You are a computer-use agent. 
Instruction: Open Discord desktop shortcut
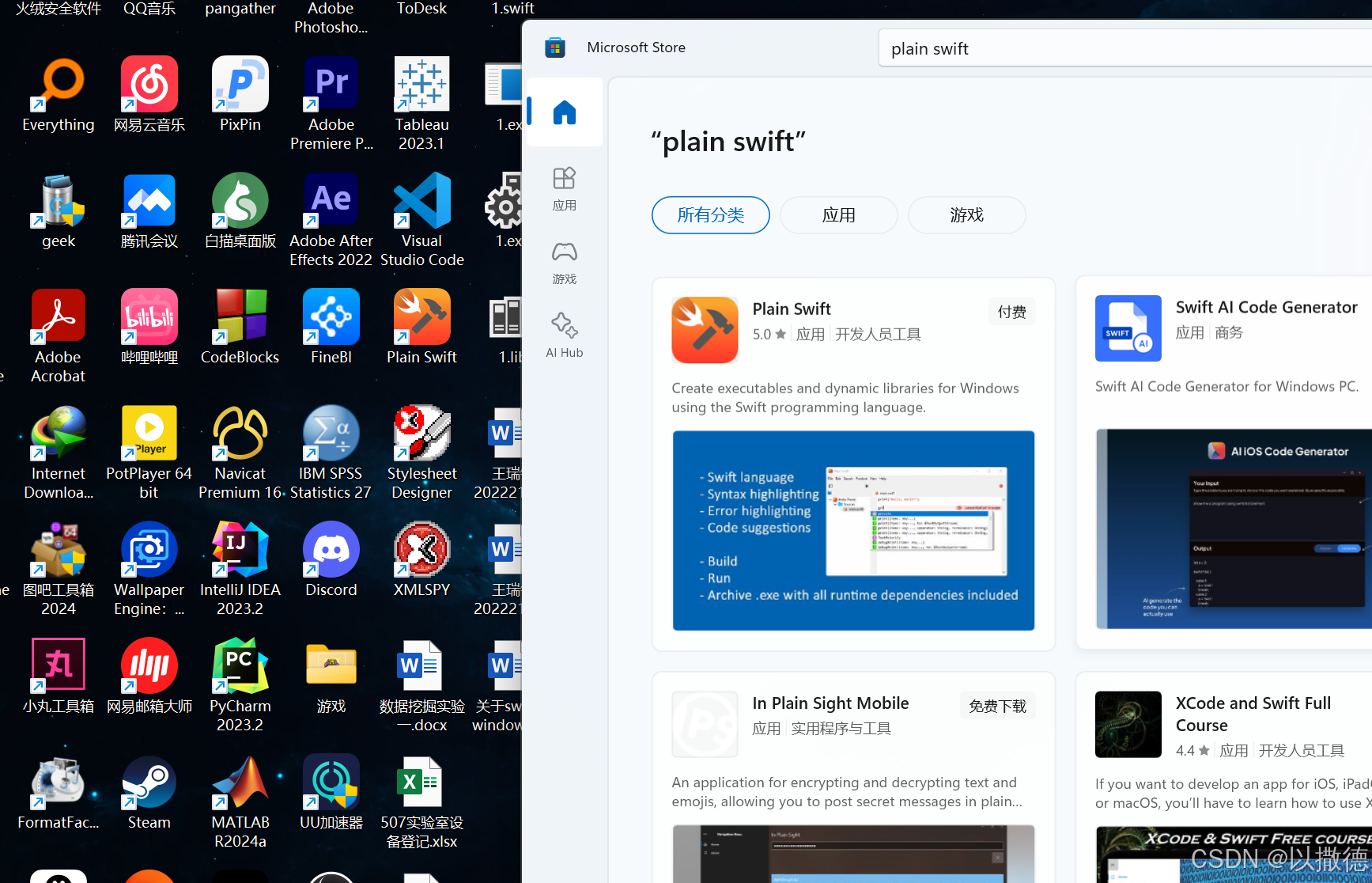(331, 559)
